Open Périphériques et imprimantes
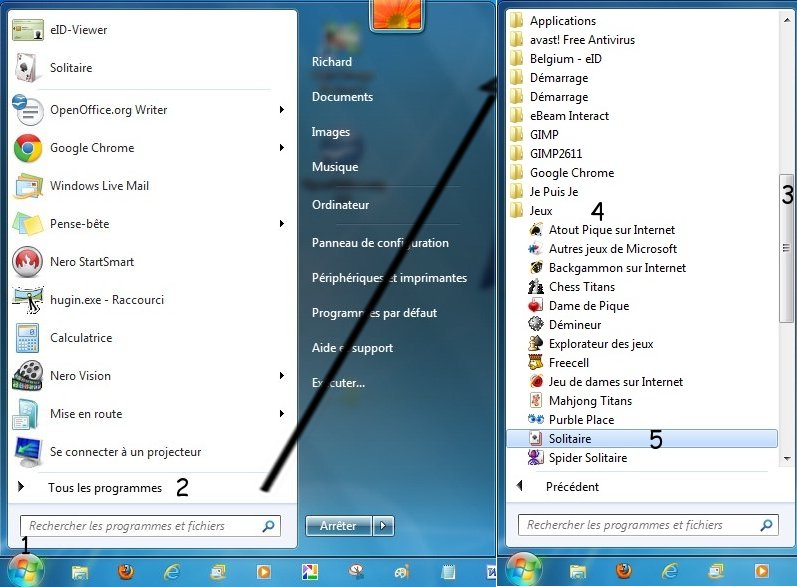 pos(389,278)
